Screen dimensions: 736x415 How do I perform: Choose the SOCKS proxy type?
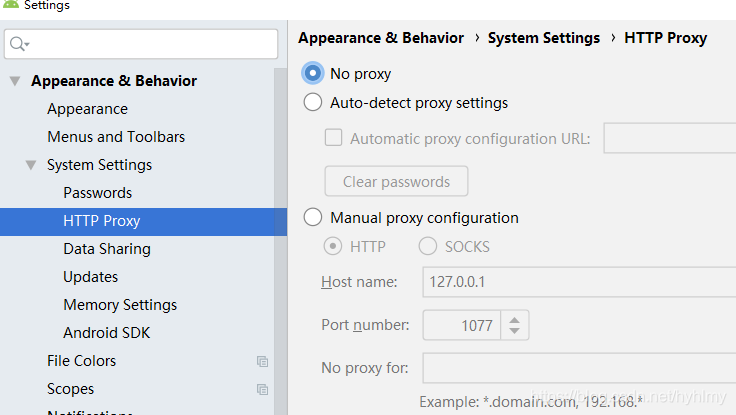428,246
